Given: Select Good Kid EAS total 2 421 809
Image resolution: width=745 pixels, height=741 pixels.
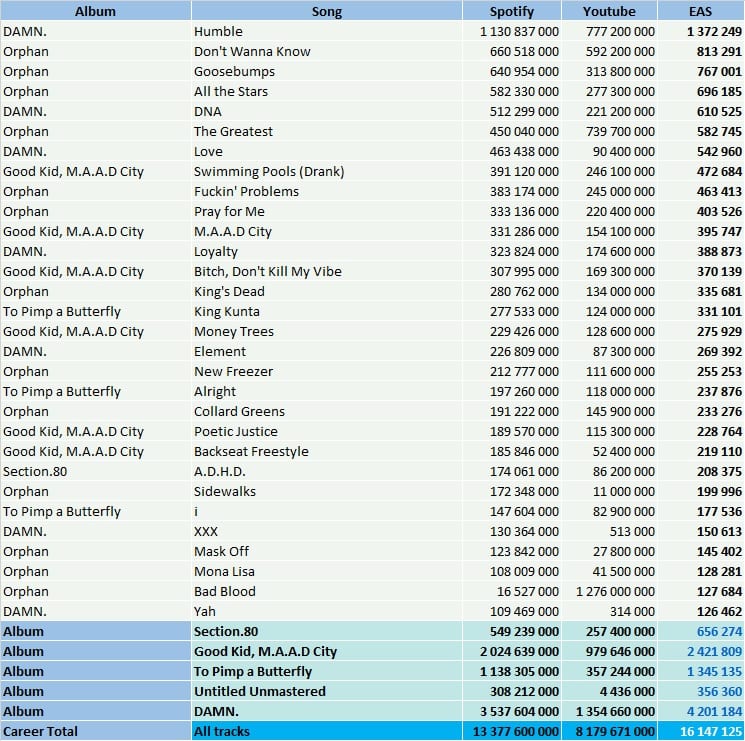Looking at the screenshot, I should (714, 651).
